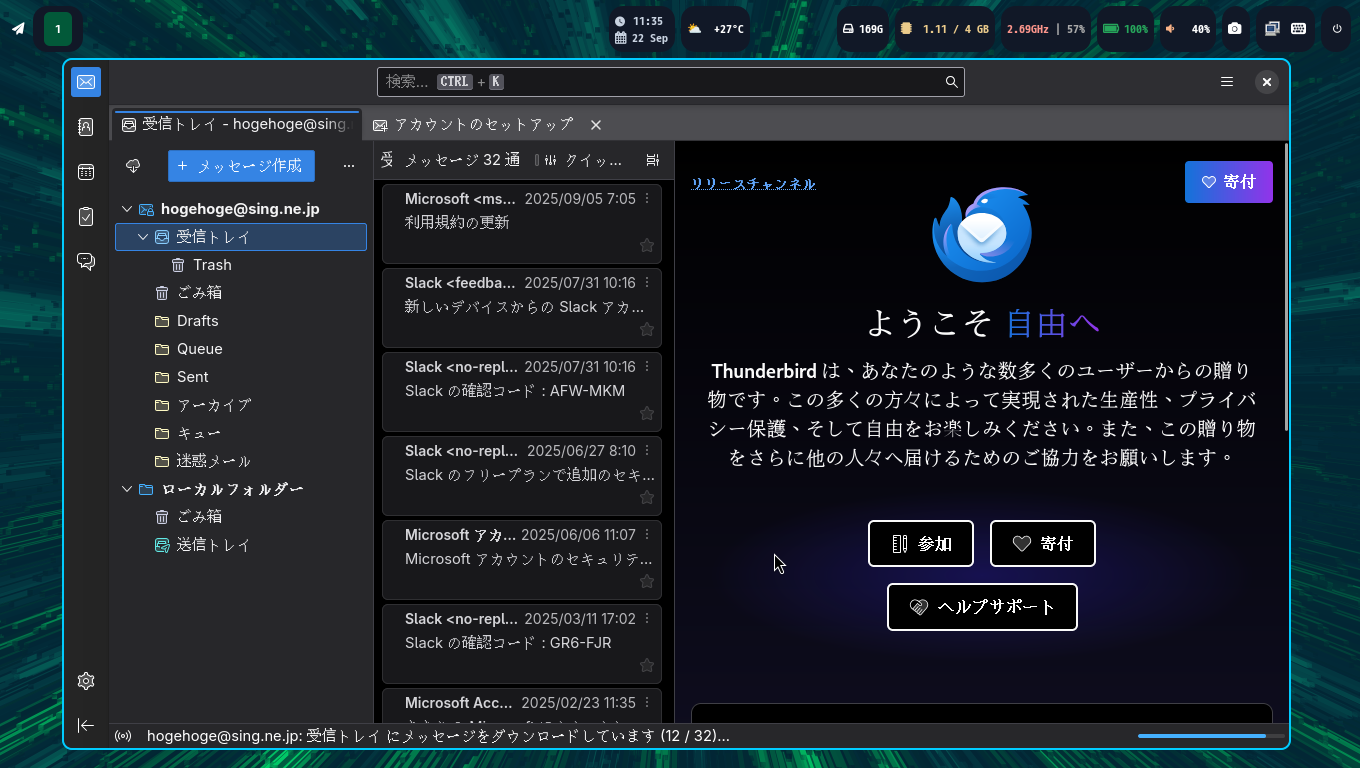Image resolution: width=1360 pixels, height=768 pixels.
Task: Open more menu for 2025/02/23 Microsoft message
Action: pos(647,703)
